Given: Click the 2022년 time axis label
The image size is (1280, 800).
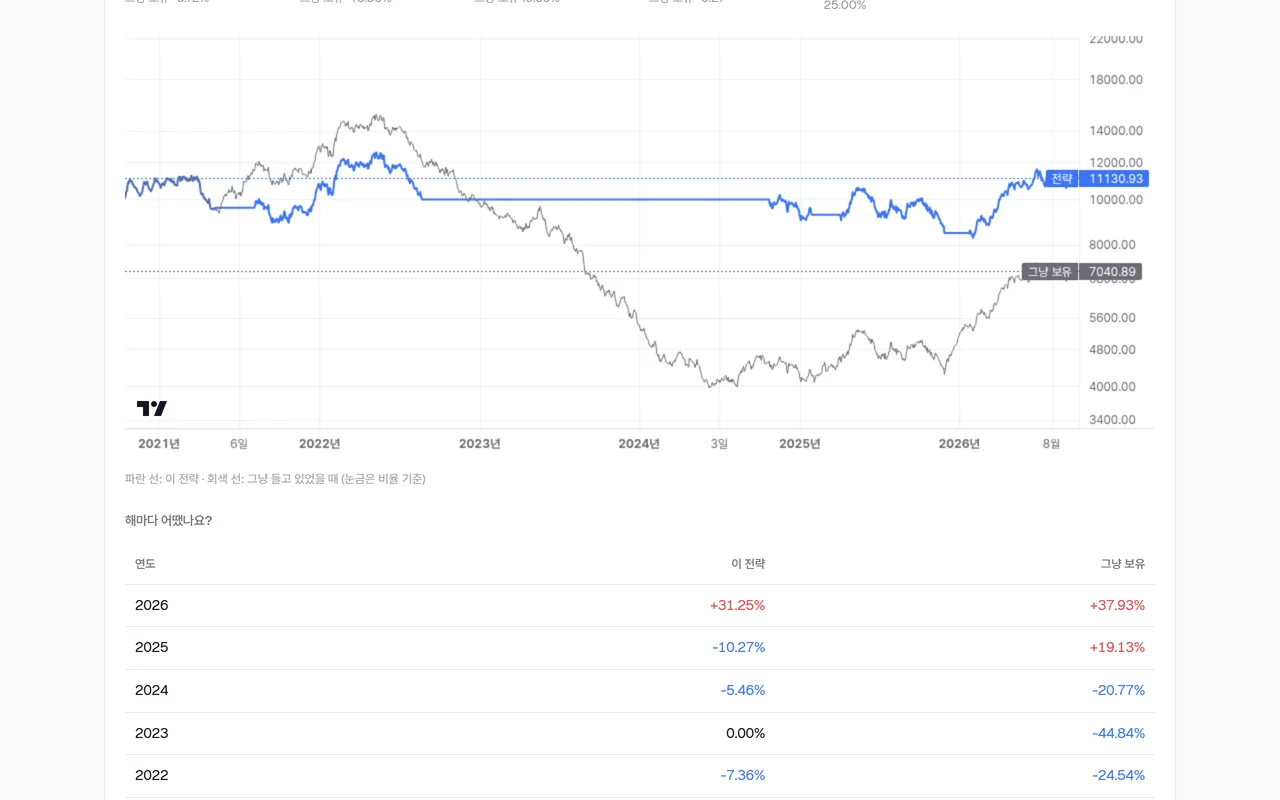Looking at the screenshot, I should coord(319,444).
